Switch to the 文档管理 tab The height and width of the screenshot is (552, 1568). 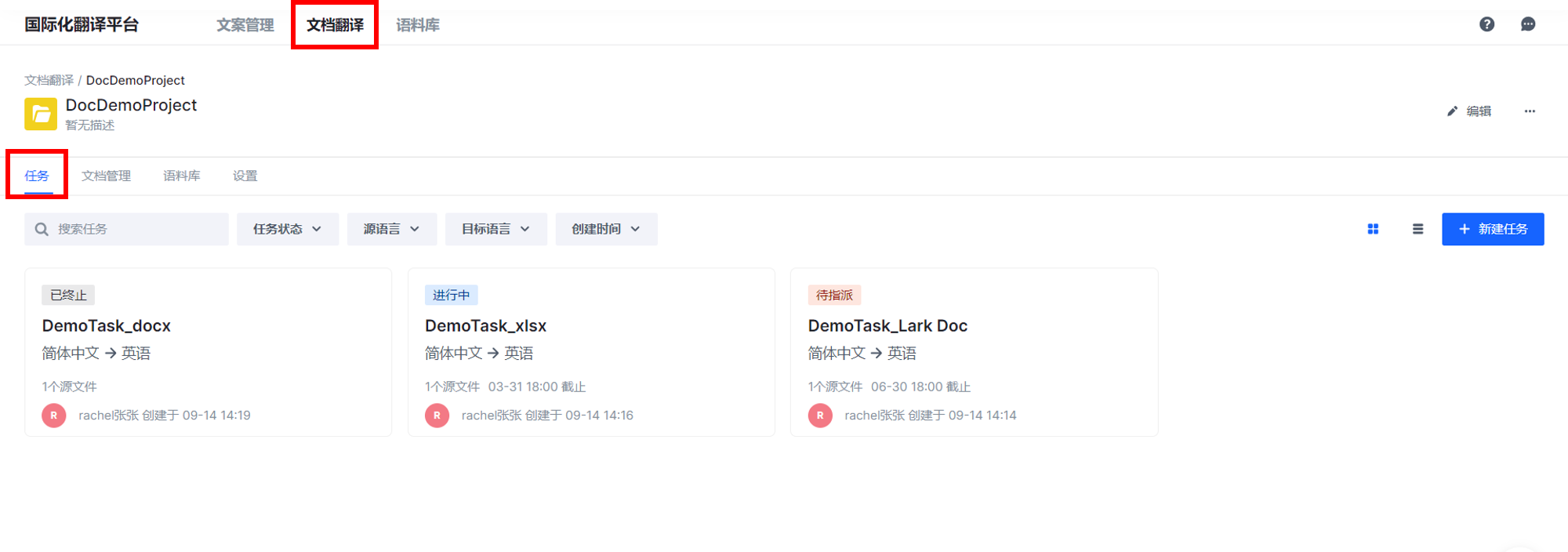[x=107, y=176]
